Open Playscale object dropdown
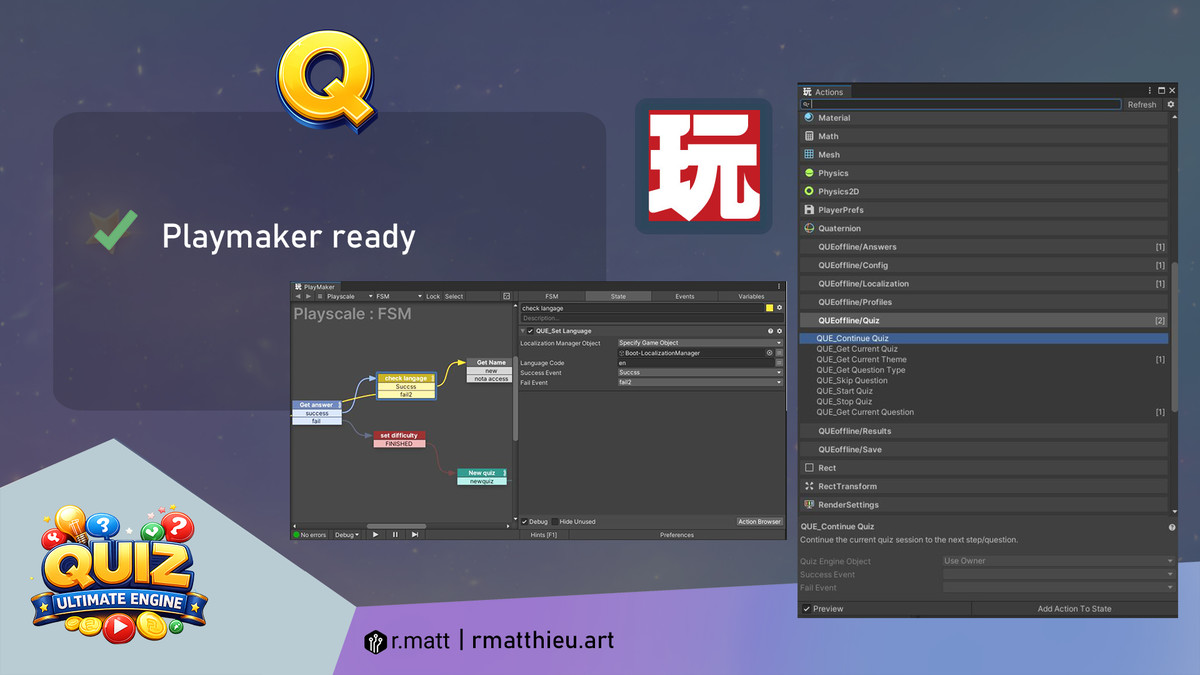The width and height of the screenshot is (1200, 675). tap(349, 296)
